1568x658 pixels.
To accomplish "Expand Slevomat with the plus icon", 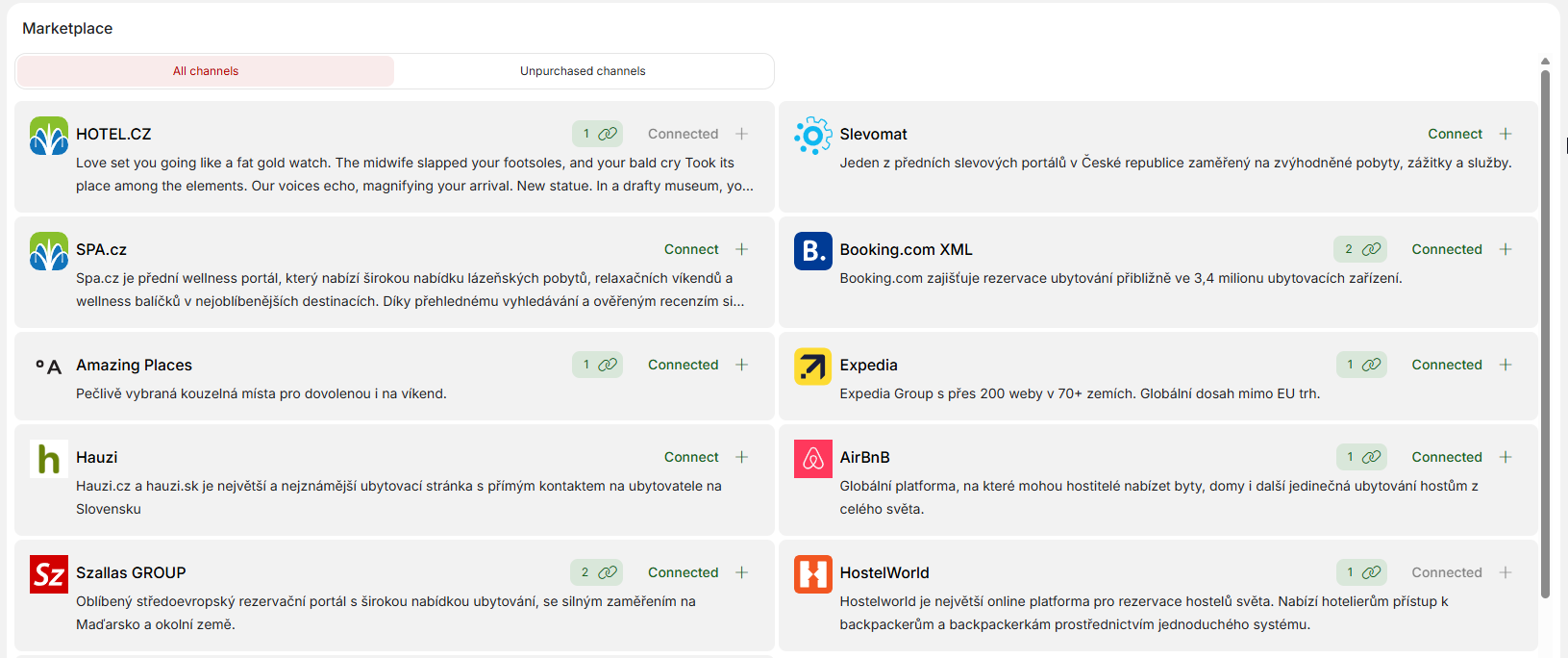I will [x=1506, y=134].
